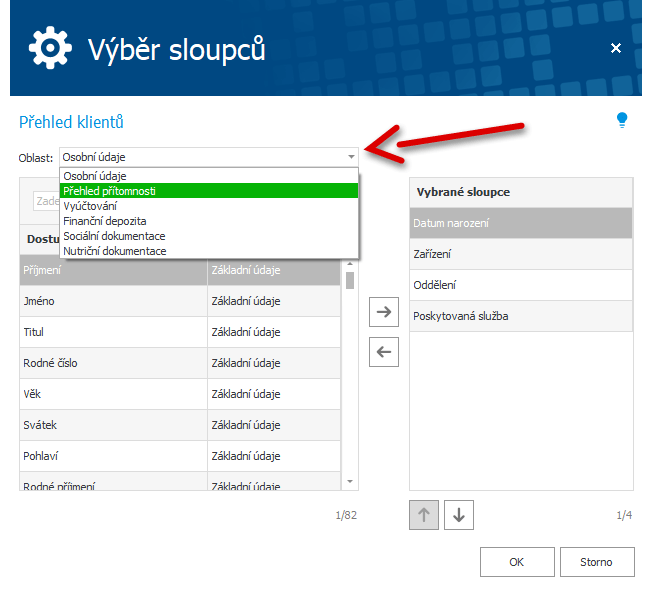Close the Výběr sloupců dialog
This screenshot has width=652, height=593.
(x=615, y=48)
